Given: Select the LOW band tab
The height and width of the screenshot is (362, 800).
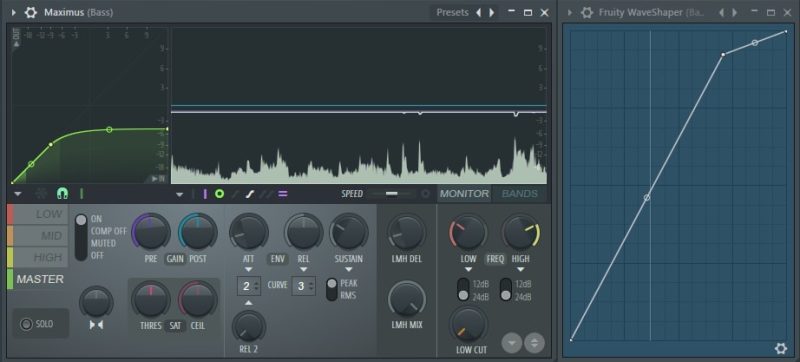Looking at the screenshot, I should click(38, 214).
